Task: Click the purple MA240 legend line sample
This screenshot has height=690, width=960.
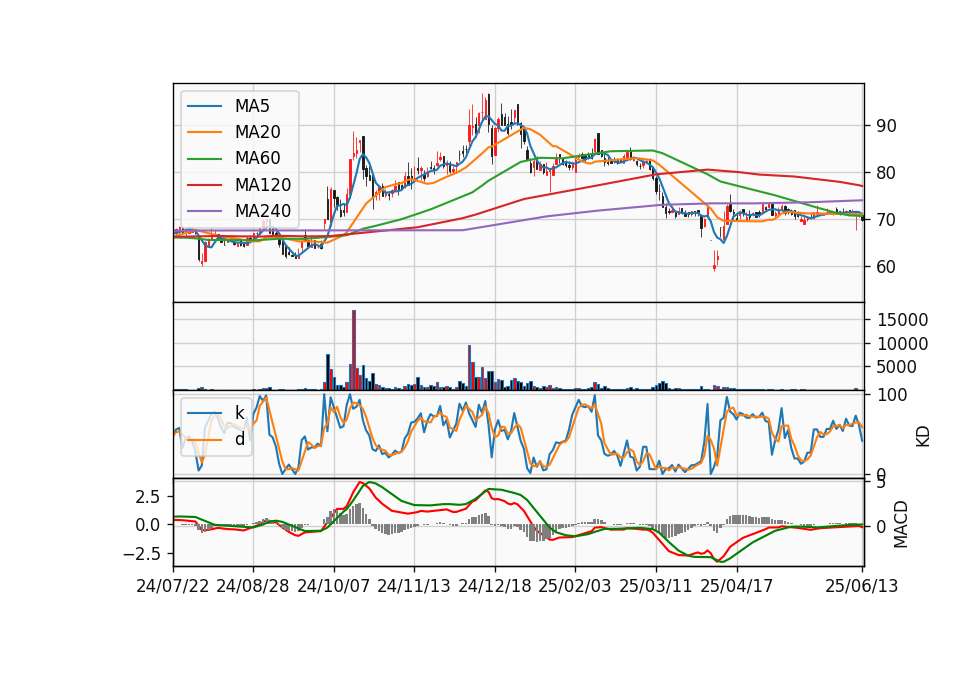Action: point(204,211)
